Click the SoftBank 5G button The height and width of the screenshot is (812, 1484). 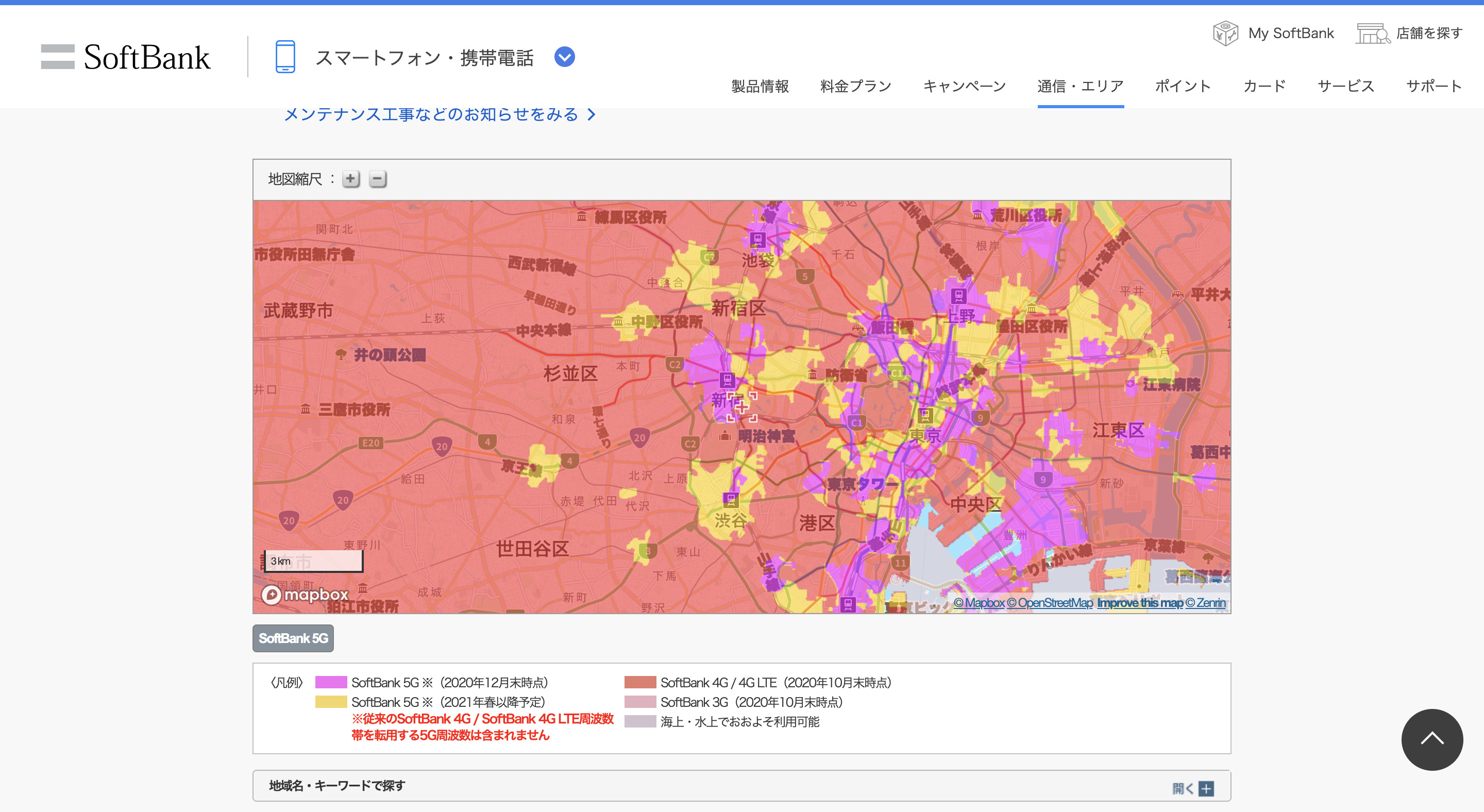(293, 638)
